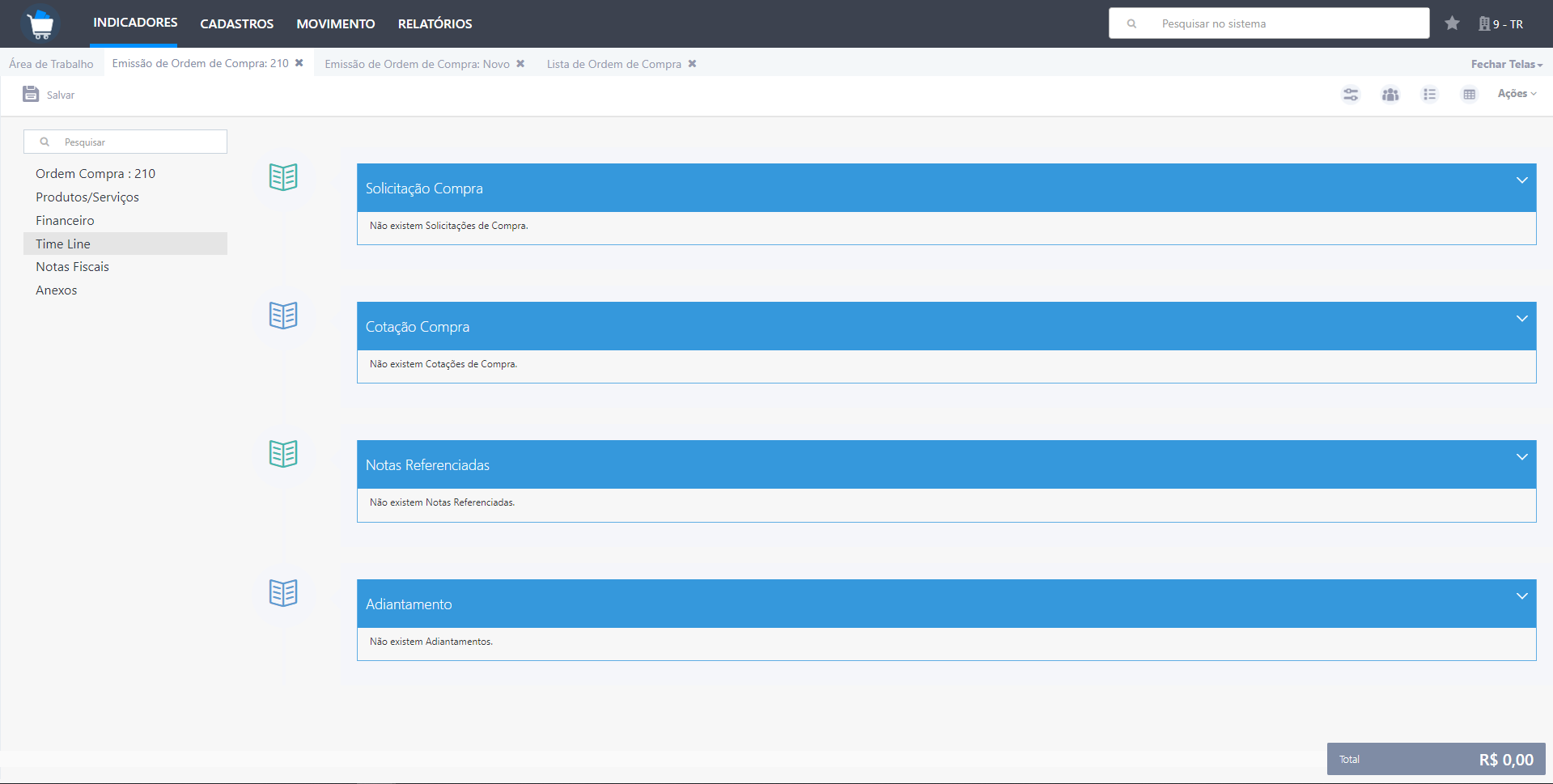Click text Não existem Cotações de Compra
This screenshot has width=1553, height=784.
[x=443, y=364]
